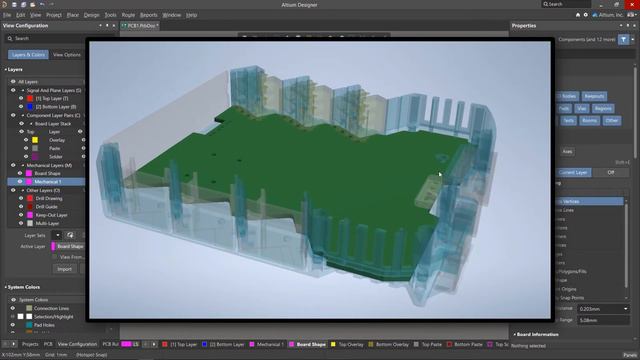
Task: Hide the Board Shape mechanical layer
Action: tap(20, 173)
